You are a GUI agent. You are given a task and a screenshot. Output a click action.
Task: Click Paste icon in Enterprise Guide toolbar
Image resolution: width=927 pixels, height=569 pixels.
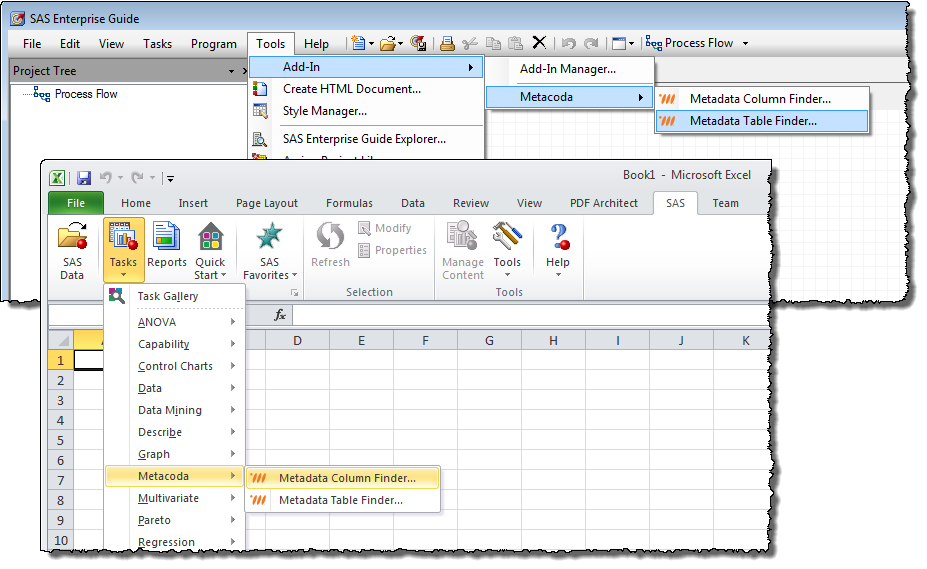(516, 43)
